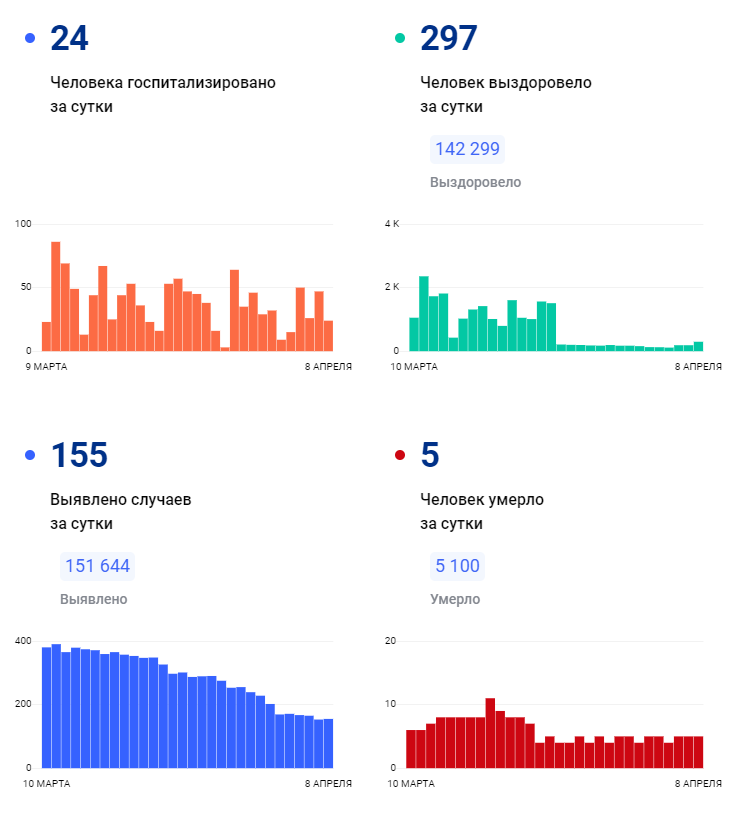This screenshot has height=819, width=749.
Task: Click the green dot beside number 297
Action: [400, 39]
